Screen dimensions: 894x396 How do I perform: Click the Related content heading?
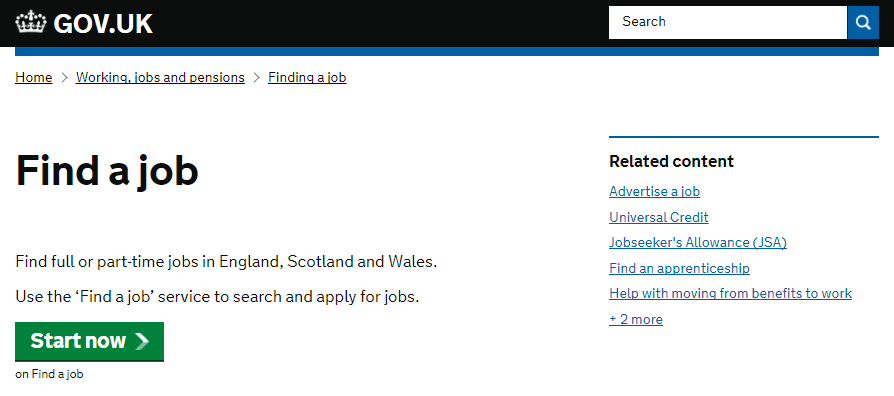click(x=671, y=162)
